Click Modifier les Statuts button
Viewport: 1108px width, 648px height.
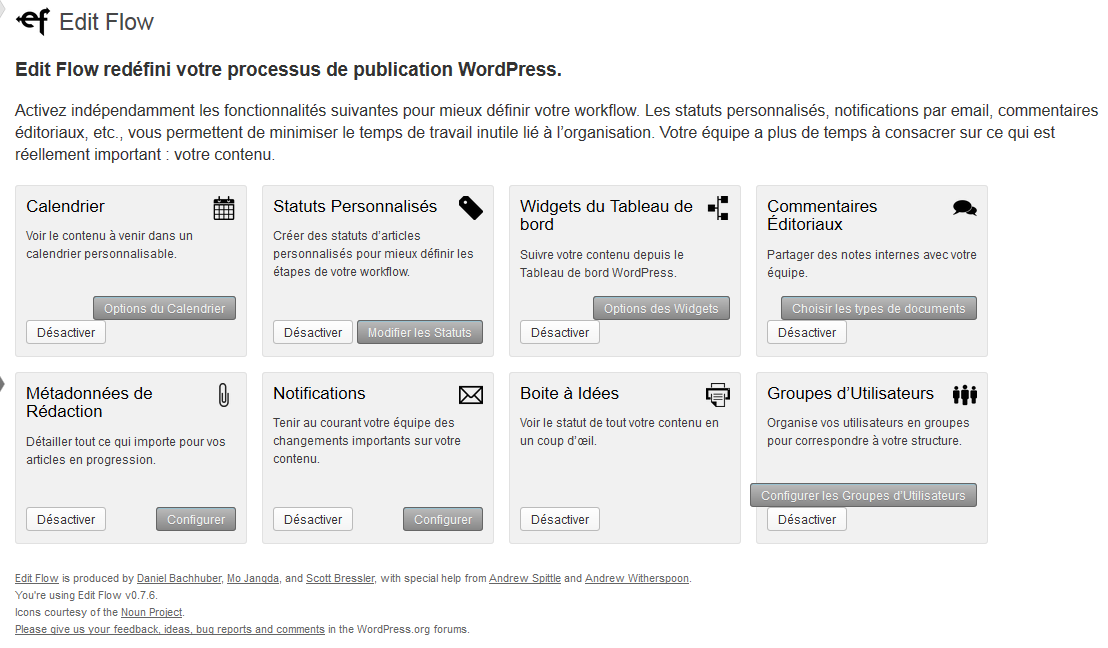coord(420,332)
